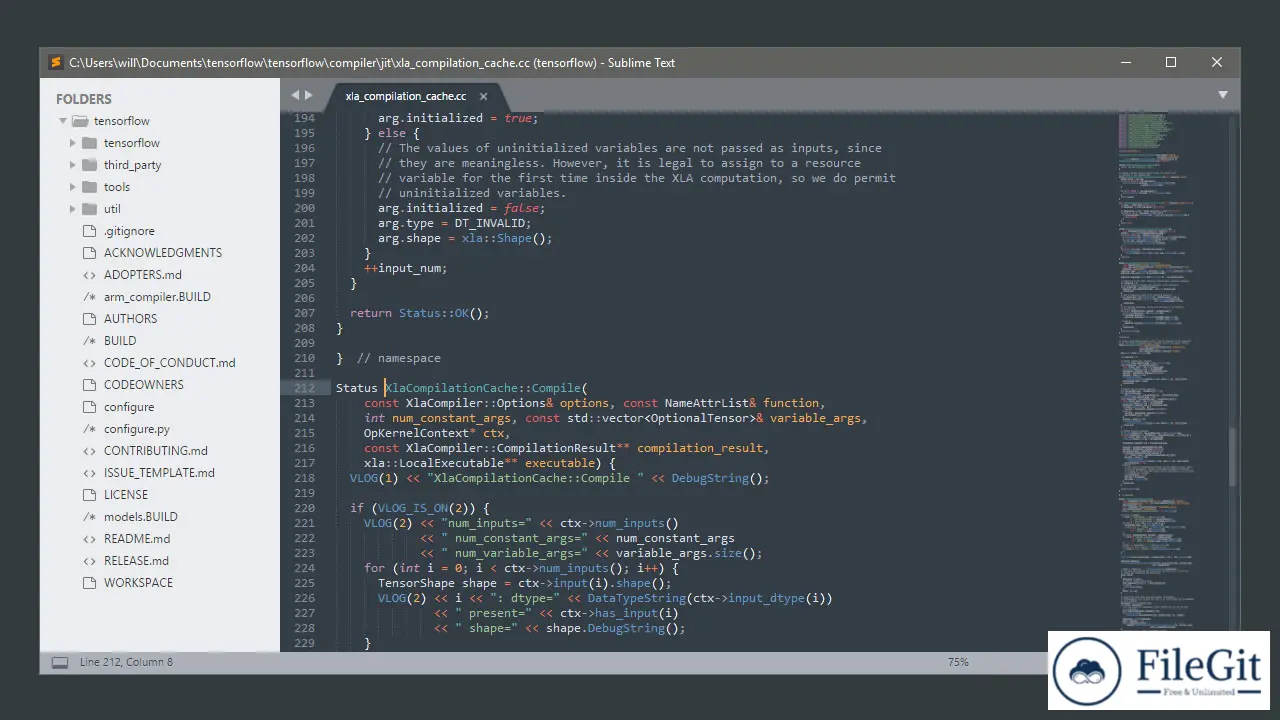Click 'if (VLOG_IS_ON(2)) {' on line 220
Viewport: 1280px width, 720px height.
point(420,508)
